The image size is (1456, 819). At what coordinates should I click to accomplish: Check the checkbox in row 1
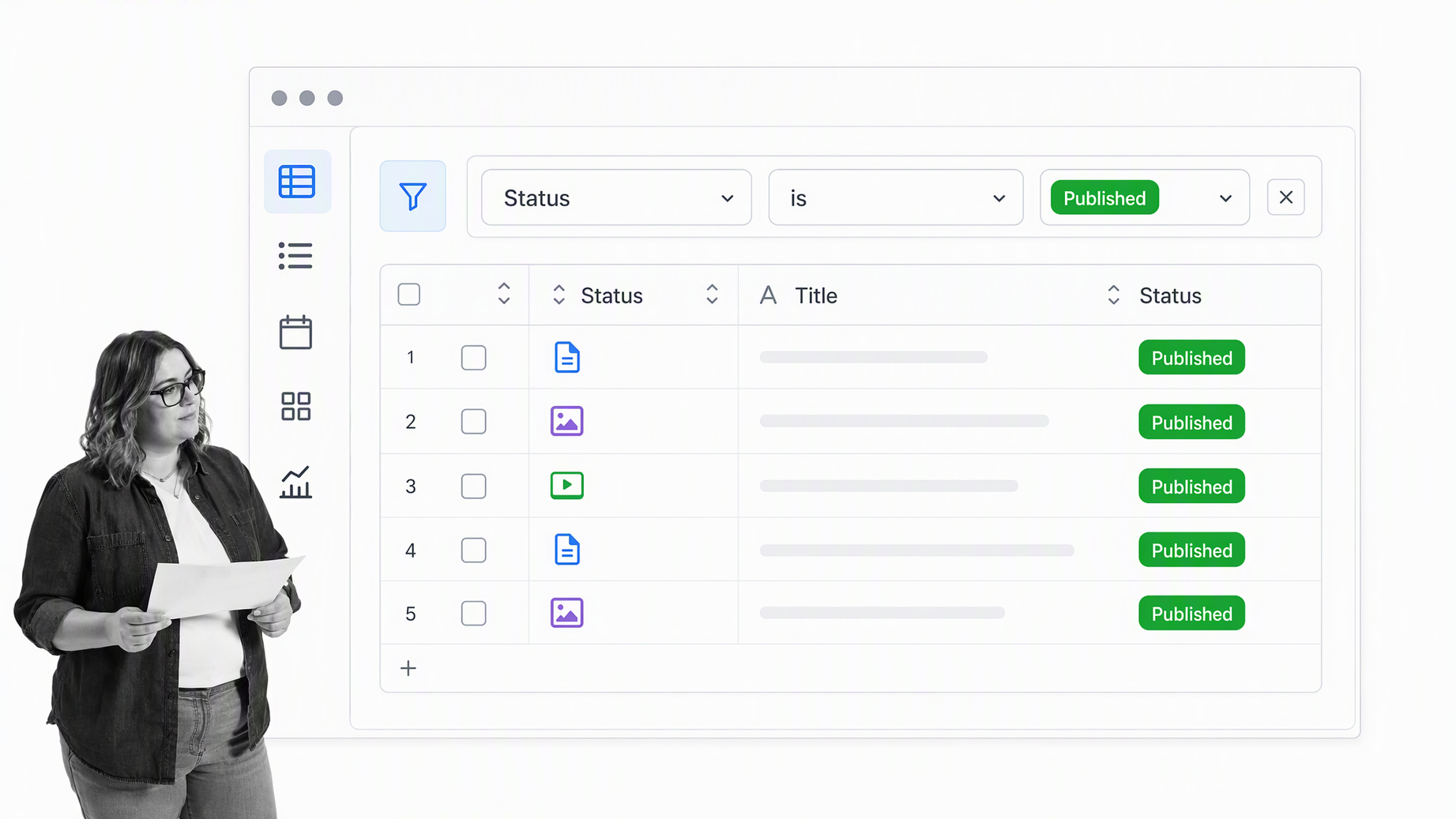coord(473,358)
